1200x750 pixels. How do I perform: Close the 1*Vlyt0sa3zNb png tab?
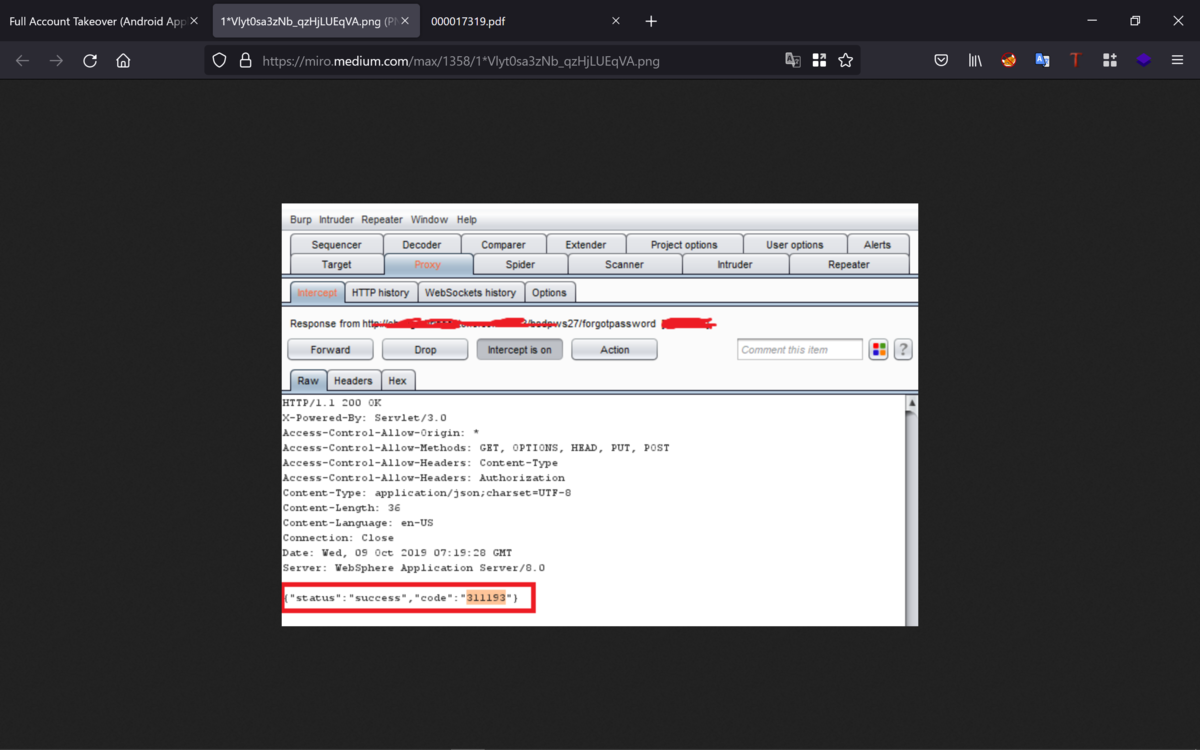click(x=405, y=21)
